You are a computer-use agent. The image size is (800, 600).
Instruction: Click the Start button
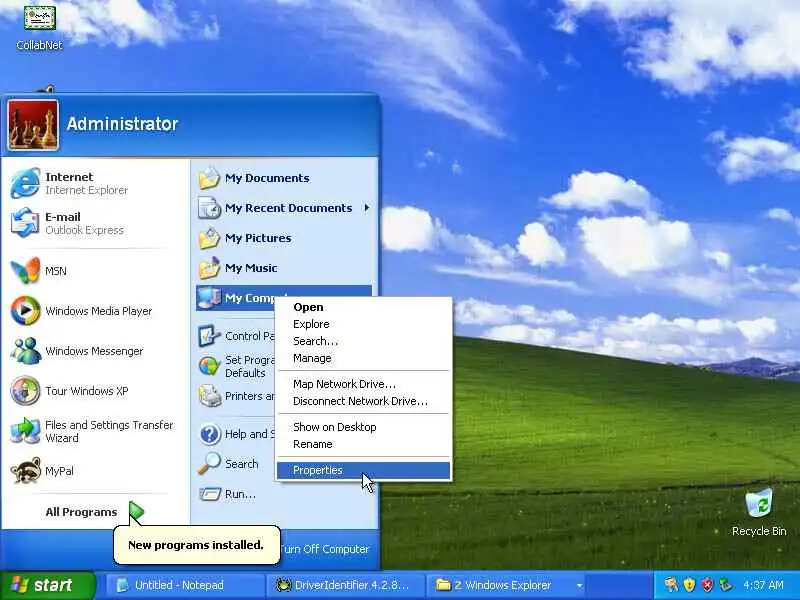pyautogui.click(x=48, y=585)
